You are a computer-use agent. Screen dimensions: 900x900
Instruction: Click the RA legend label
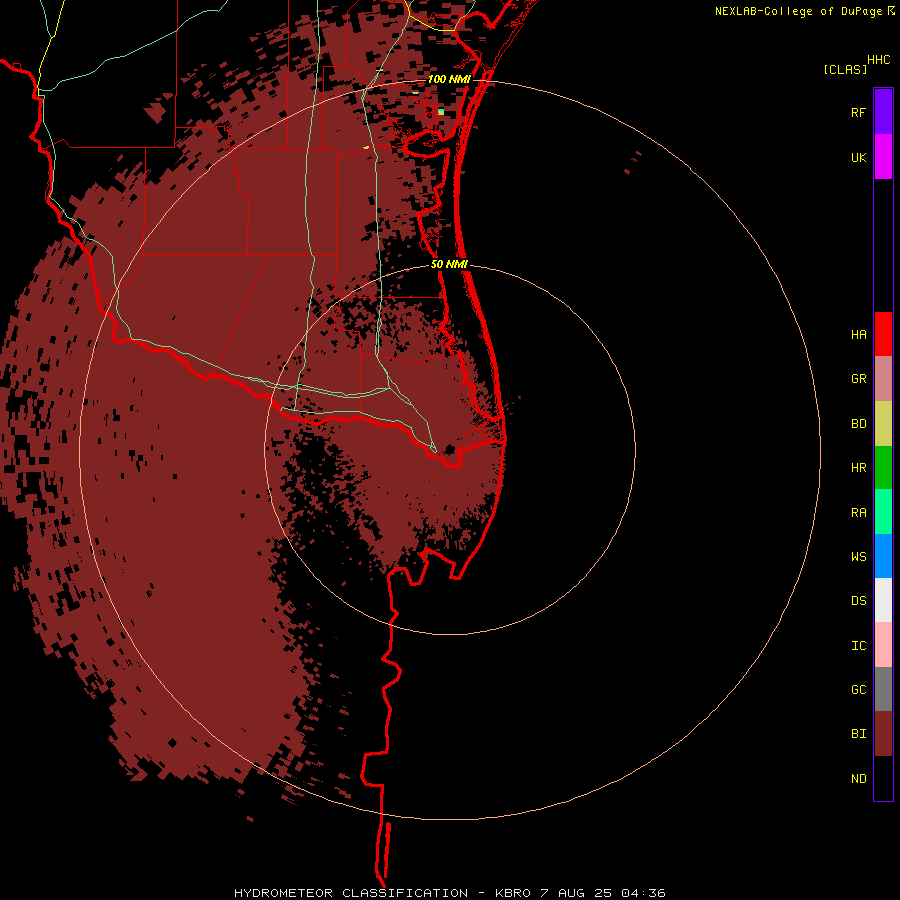click(x=858, y=513)
